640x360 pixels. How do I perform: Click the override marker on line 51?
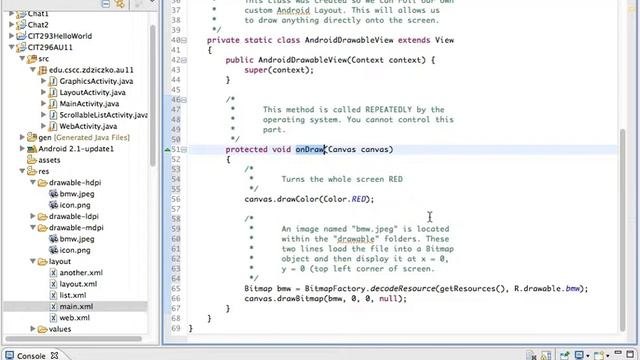coord(167,150)
